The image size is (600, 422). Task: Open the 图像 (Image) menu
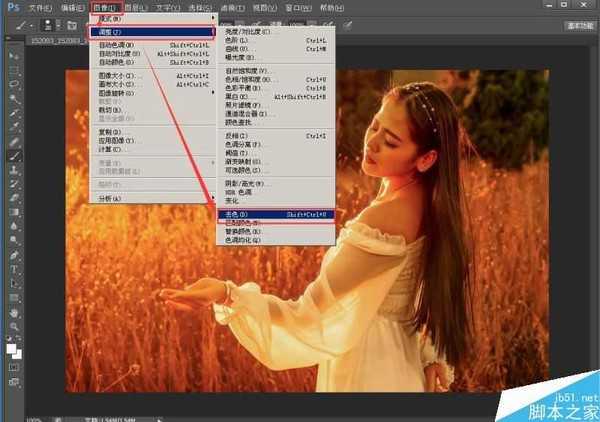click(x=104, y=7)
